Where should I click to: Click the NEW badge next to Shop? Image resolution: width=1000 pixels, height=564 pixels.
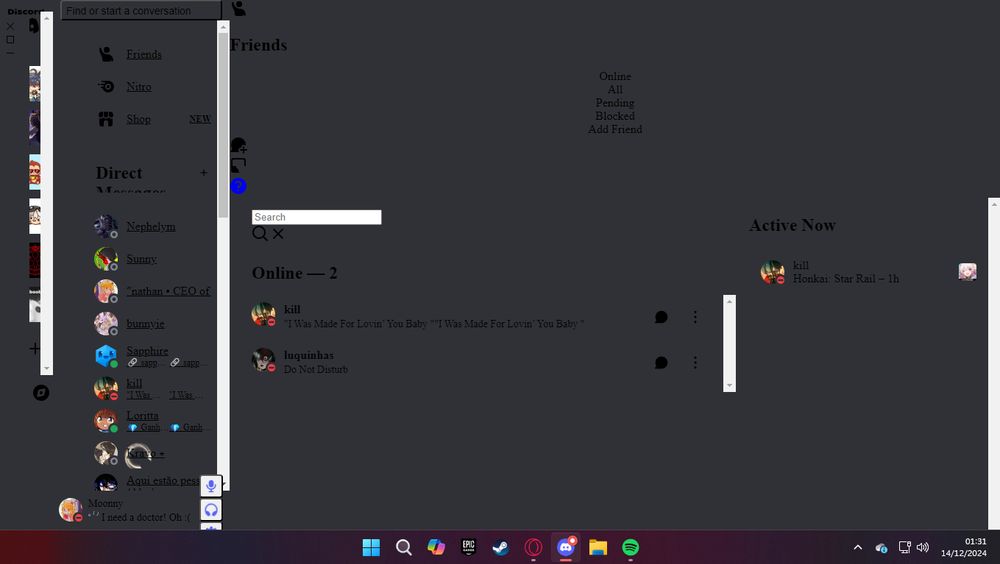click(200, 119)
